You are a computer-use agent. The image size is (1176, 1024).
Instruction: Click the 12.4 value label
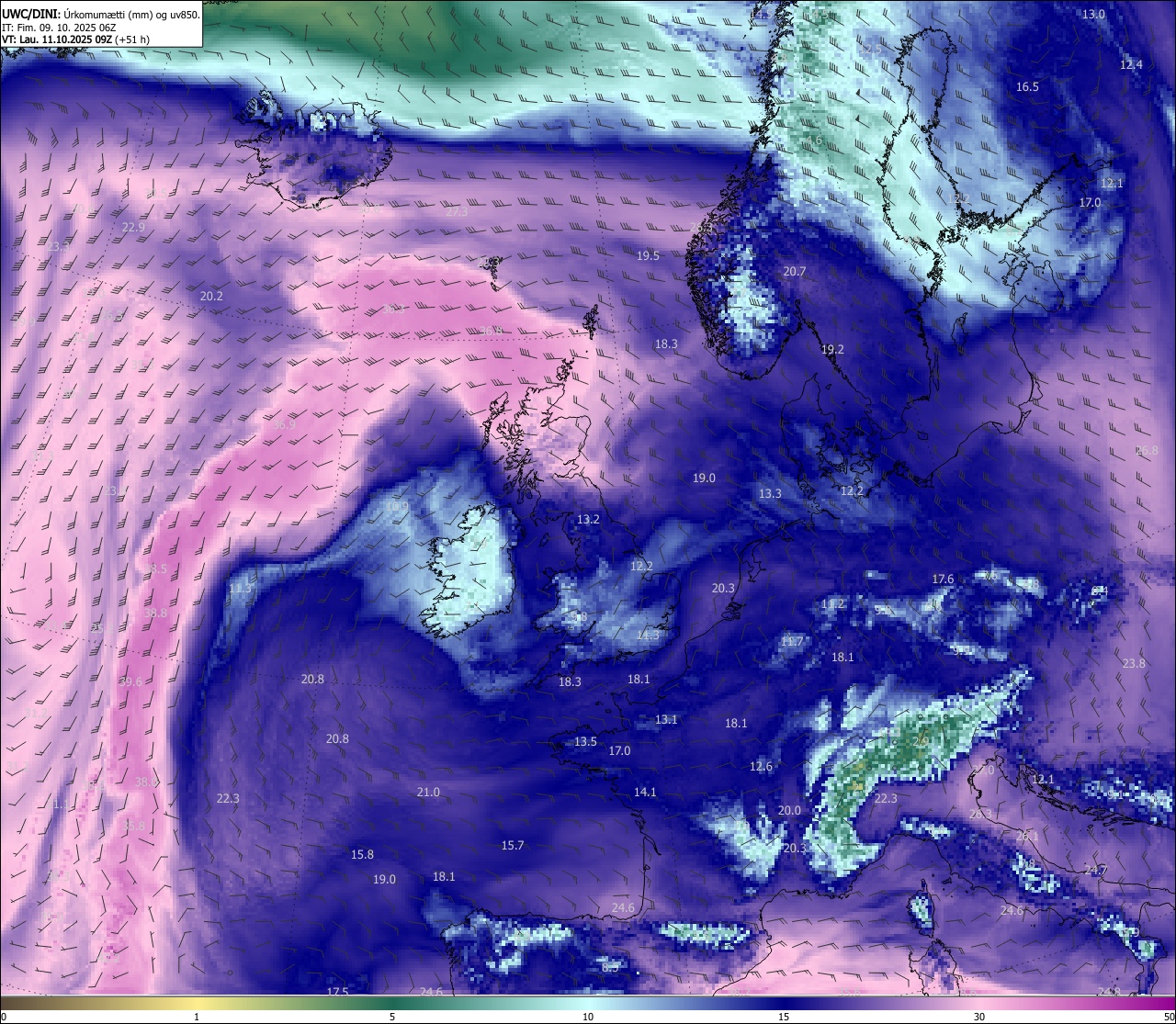[1131, 64]
